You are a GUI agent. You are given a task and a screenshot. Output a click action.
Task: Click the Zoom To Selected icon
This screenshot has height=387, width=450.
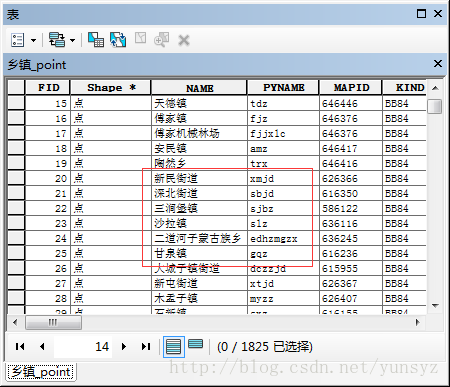(162, 40)
